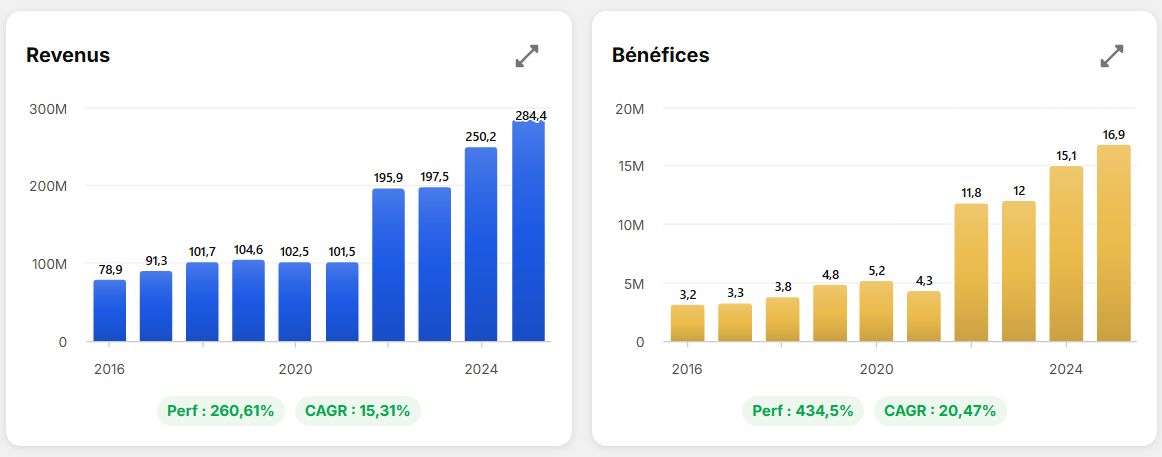Screen dimensions: 1162x457
Task: Click the Bénéfices card title
Action: 660,56
